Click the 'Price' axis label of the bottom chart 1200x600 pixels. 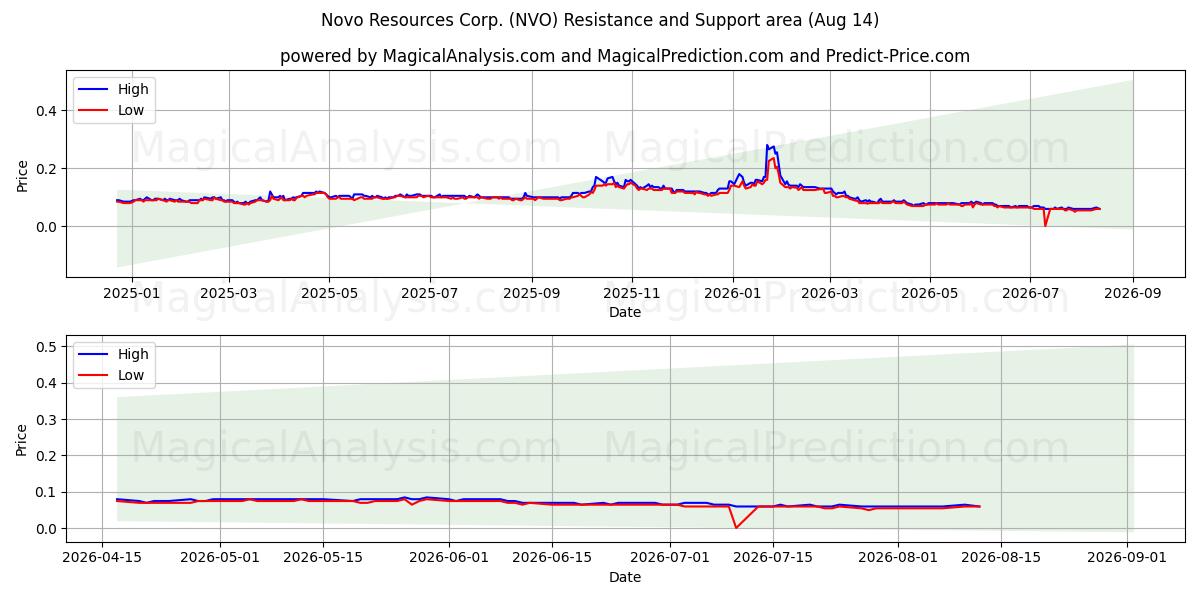pyautogui.click(x=22, y=439)
